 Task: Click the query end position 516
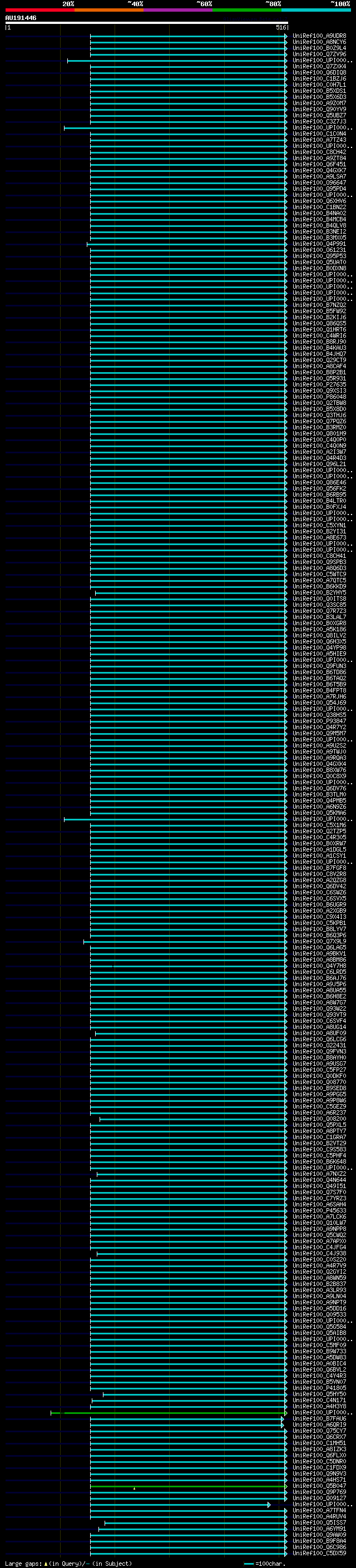pyautogui.click(x=281, y=27)
